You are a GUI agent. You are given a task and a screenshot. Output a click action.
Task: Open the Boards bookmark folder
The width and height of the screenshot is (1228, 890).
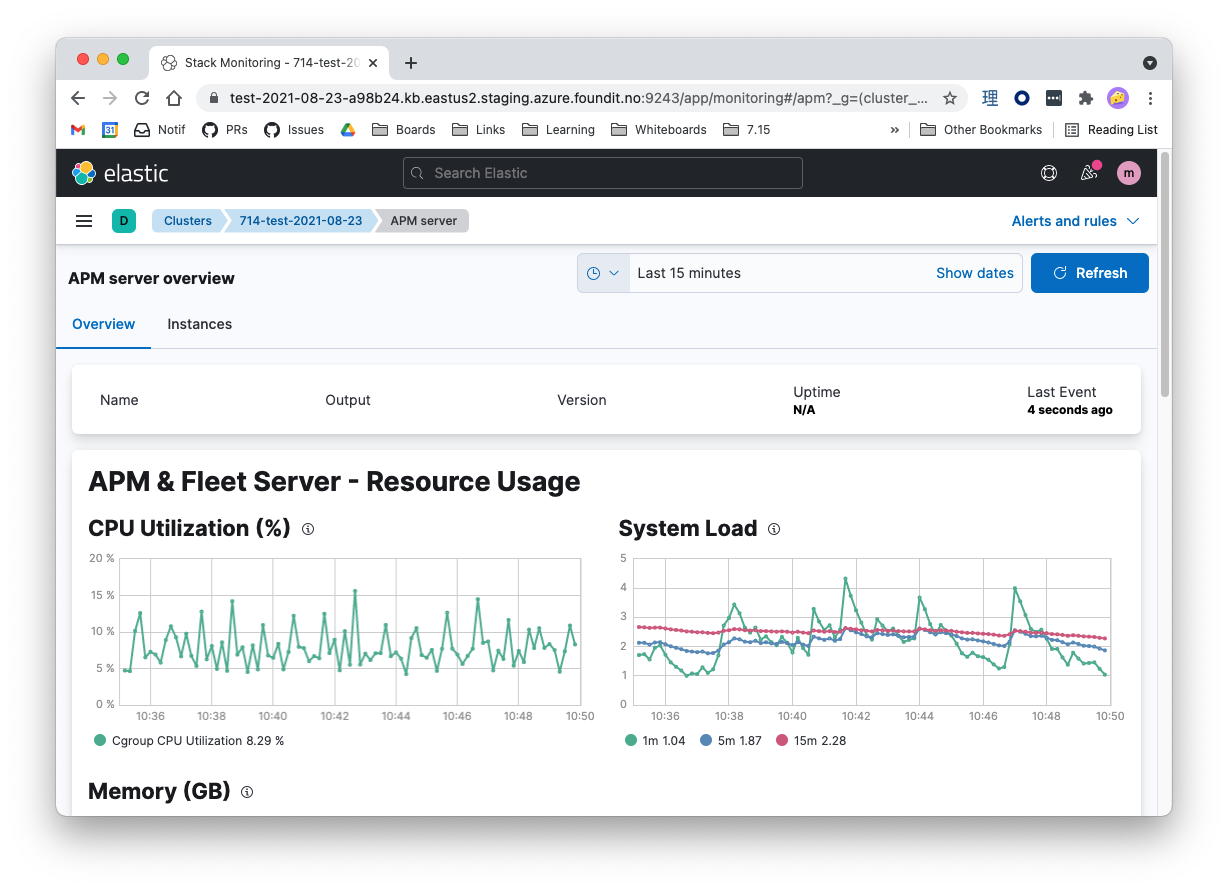(x=403, y=130)
